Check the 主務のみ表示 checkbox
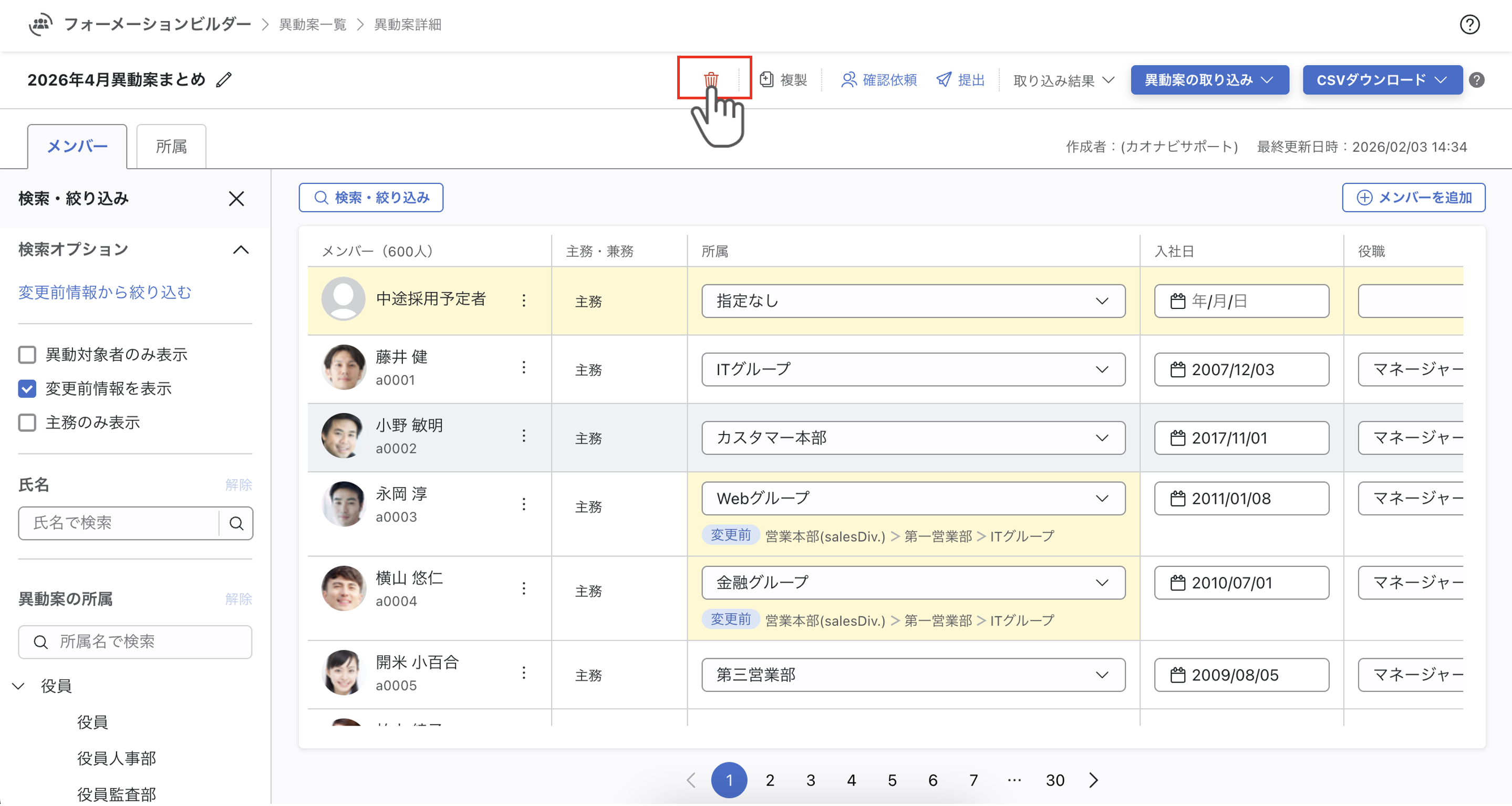Viewport: 1512px width, 806px height. 27,422
